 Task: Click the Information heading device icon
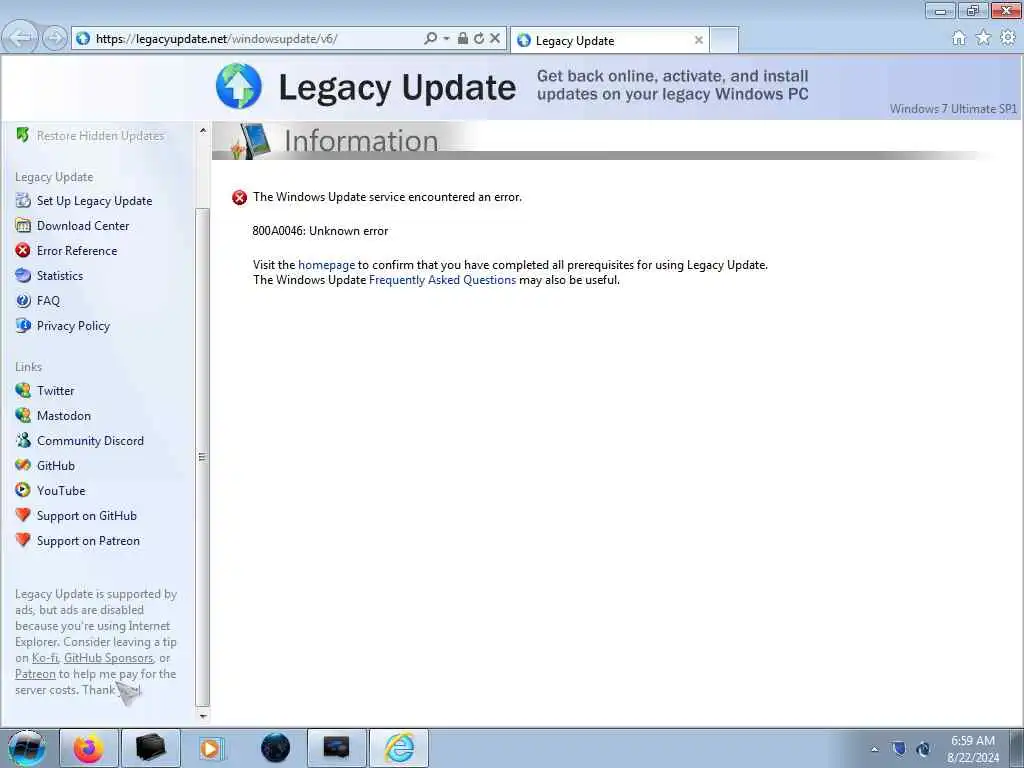pyautogui.click(x=251, y=141)
